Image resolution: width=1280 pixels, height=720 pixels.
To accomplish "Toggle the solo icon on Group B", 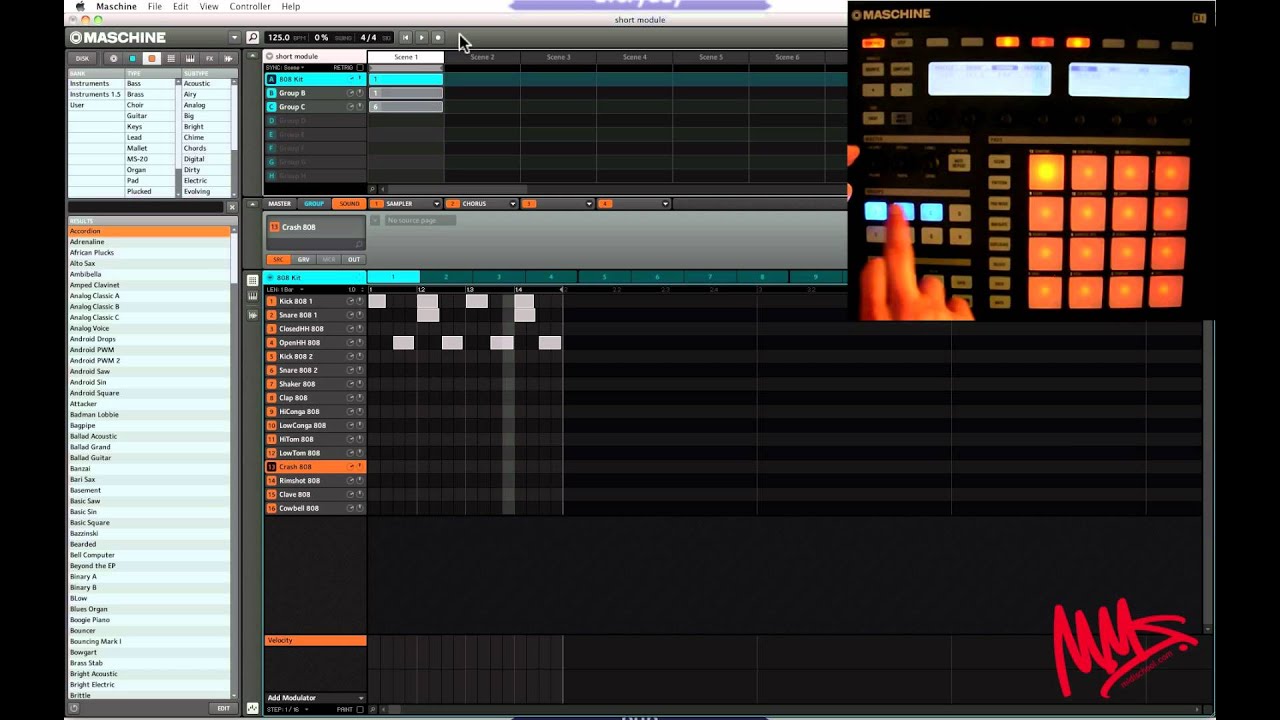I will point(360,93).
